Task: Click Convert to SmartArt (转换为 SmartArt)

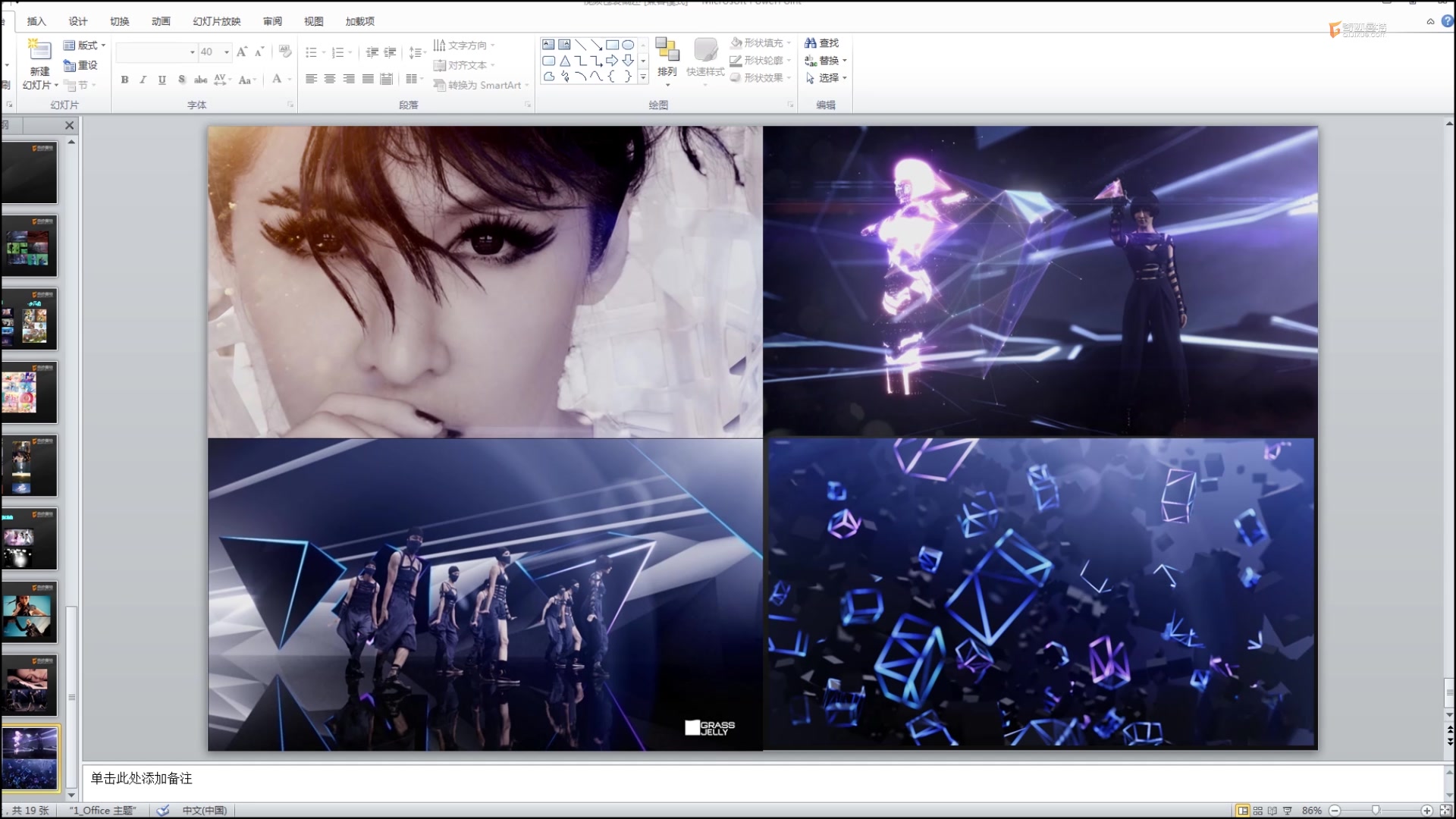Action: pos(481,85)
